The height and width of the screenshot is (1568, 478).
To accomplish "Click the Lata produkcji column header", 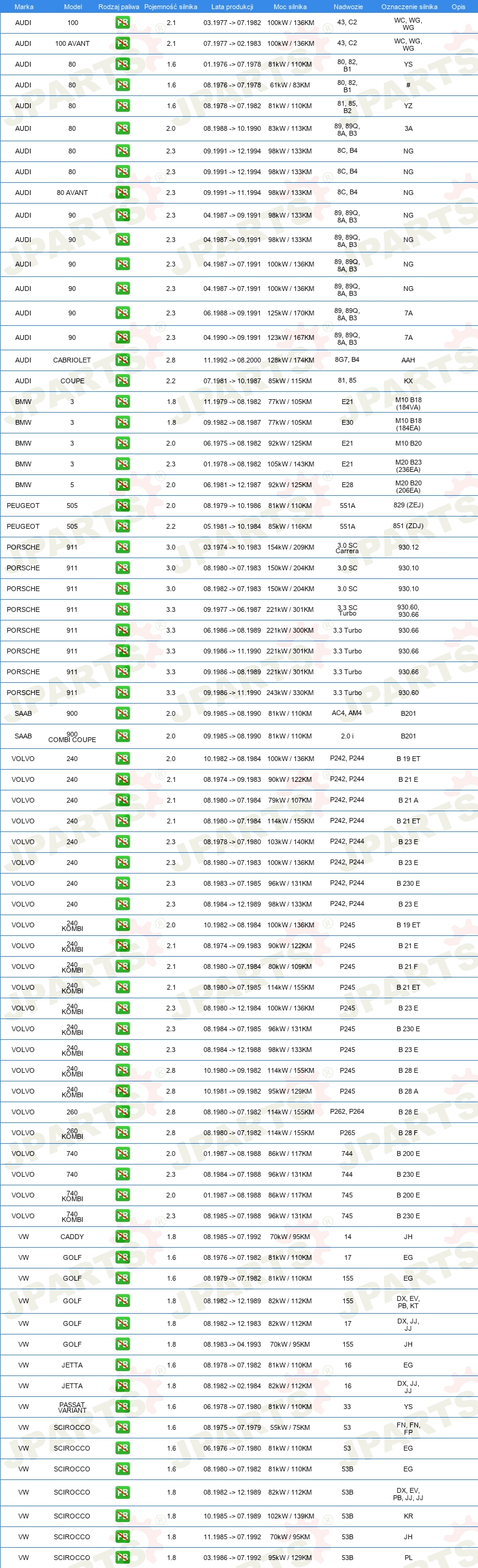I will [x=232, y=7].
